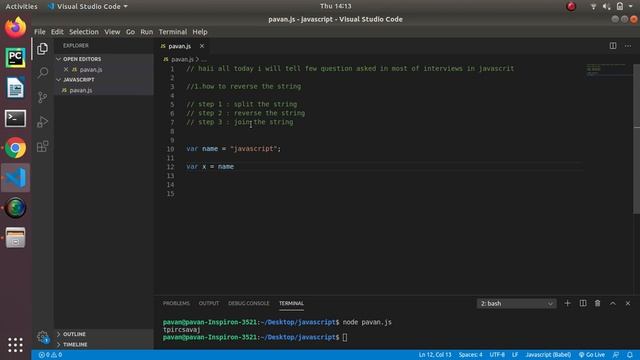640x360 pixels.
Task: Open the Run and Debug view
Action: 42,122
